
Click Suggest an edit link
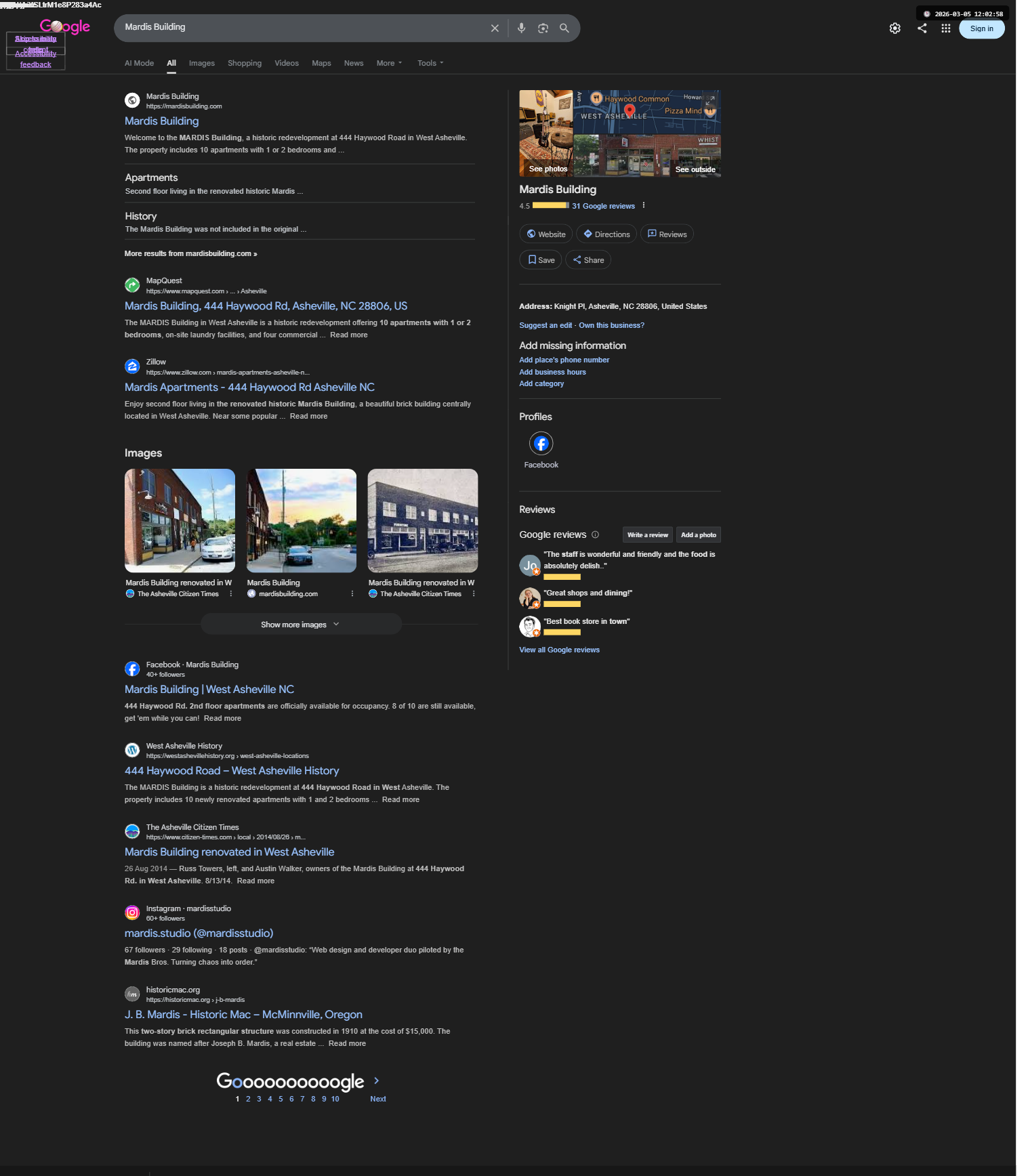click(546, 325)
